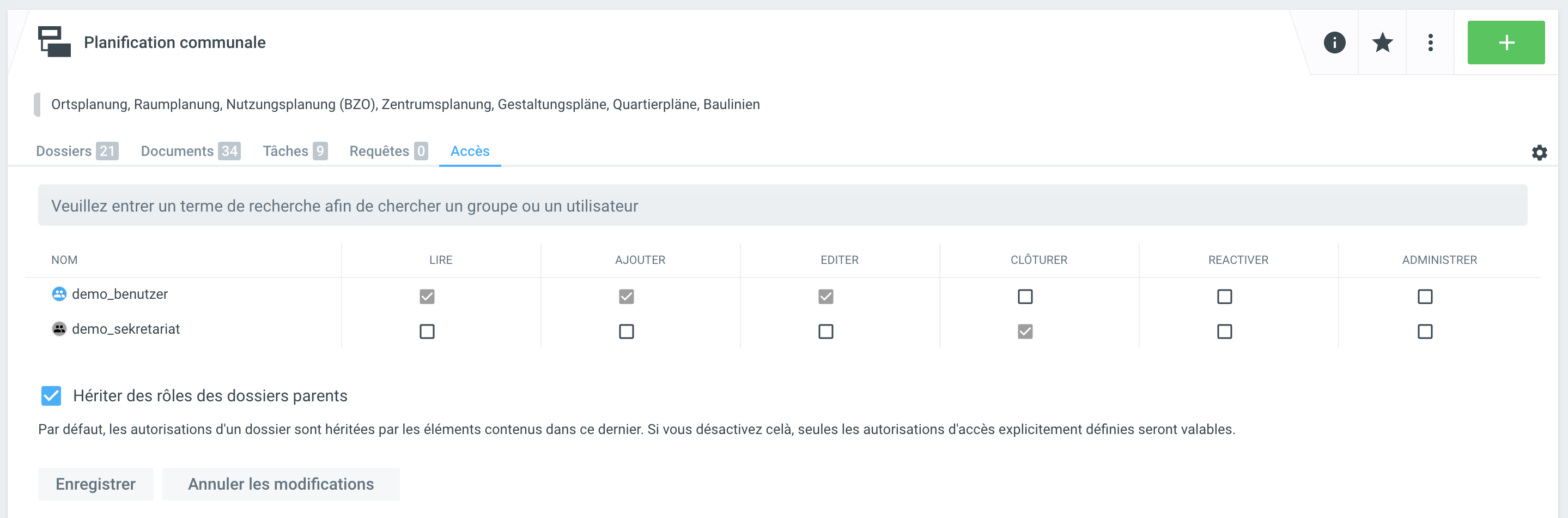1568x518 pixels.
Task: Grant Administrer right to demo_benutzer
Action: pyautogui.click(x=1424, y=297)
